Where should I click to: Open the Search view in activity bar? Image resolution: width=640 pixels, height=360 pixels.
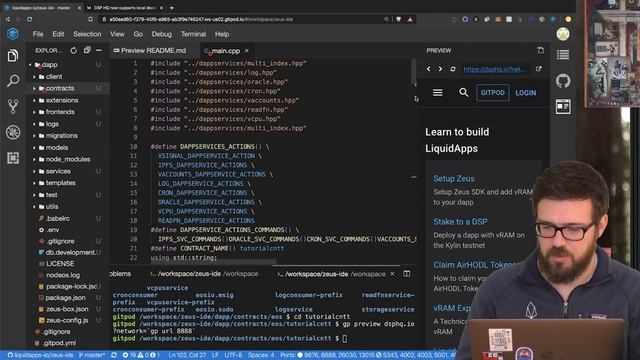click(13, 81)
